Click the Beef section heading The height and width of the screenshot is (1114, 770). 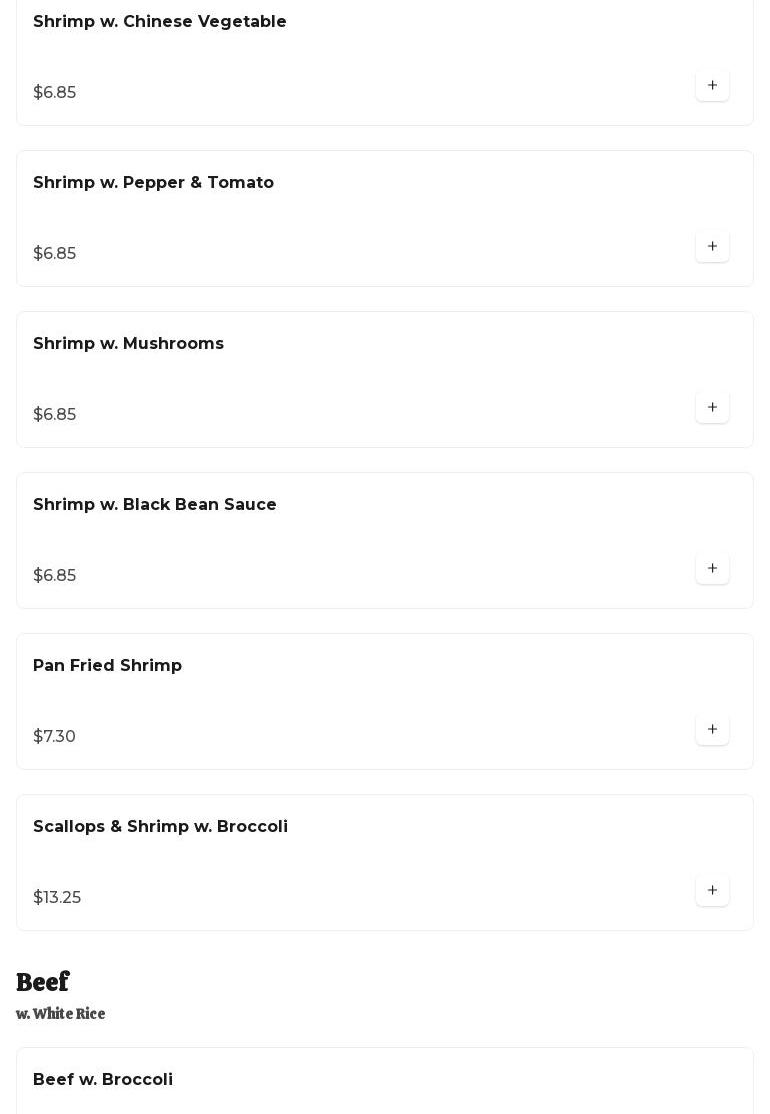(43, 982)
